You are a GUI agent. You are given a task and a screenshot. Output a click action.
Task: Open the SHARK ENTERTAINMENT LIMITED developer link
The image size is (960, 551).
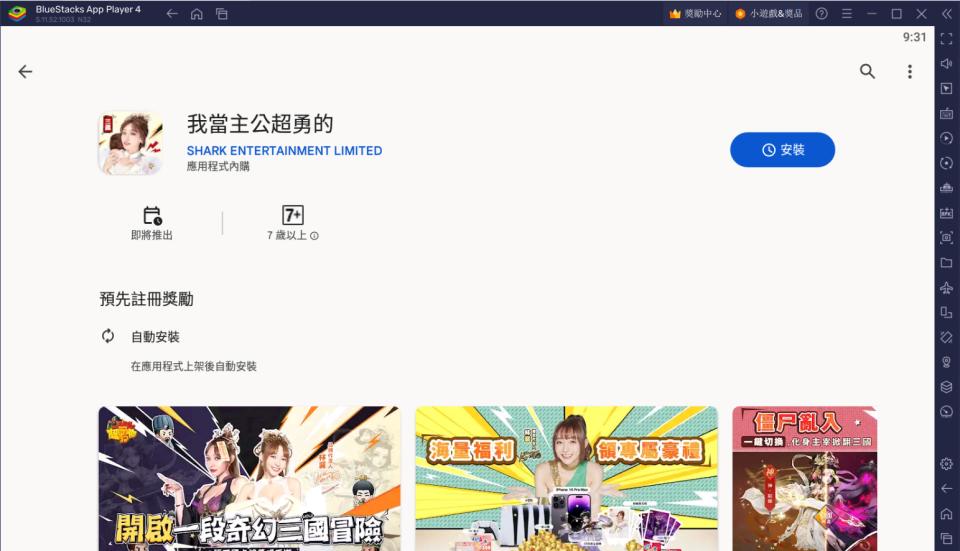point(284,151)
